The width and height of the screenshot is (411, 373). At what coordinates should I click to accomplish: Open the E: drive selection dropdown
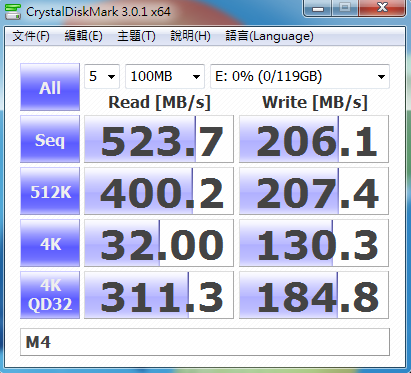[300, 77]
